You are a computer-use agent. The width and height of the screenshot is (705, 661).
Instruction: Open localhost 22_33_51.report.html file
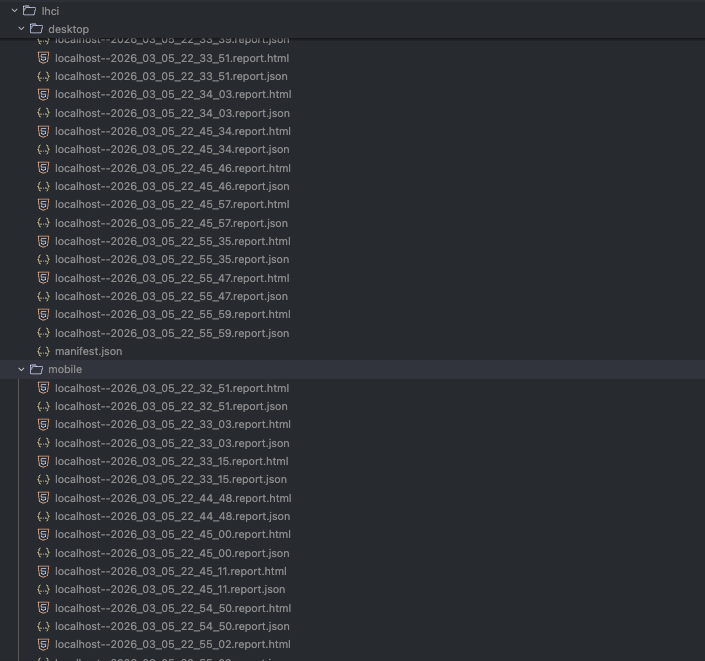tap(172, 58)
